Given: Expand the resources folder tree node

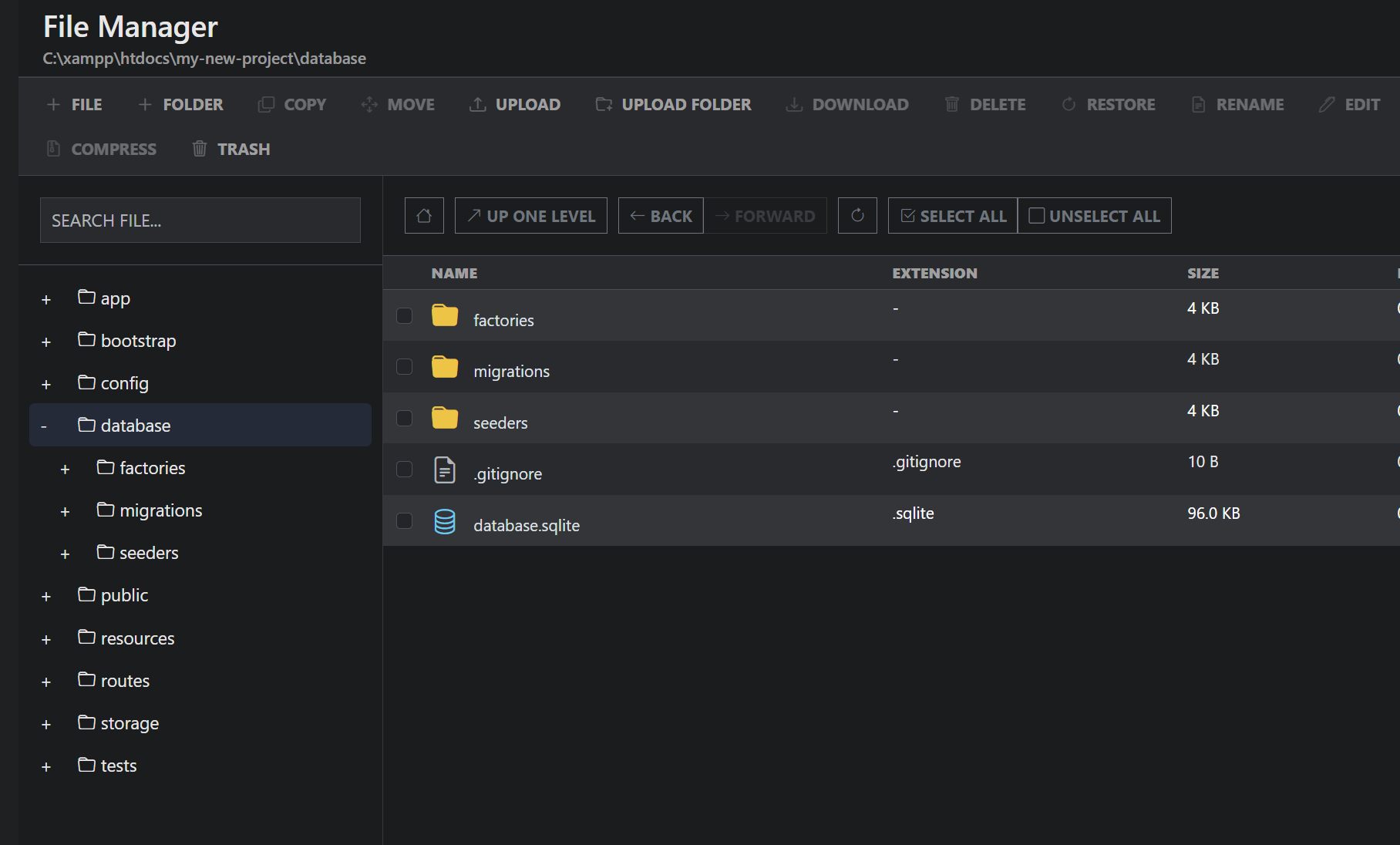Looking at the screenshot, I should (46, 639).
